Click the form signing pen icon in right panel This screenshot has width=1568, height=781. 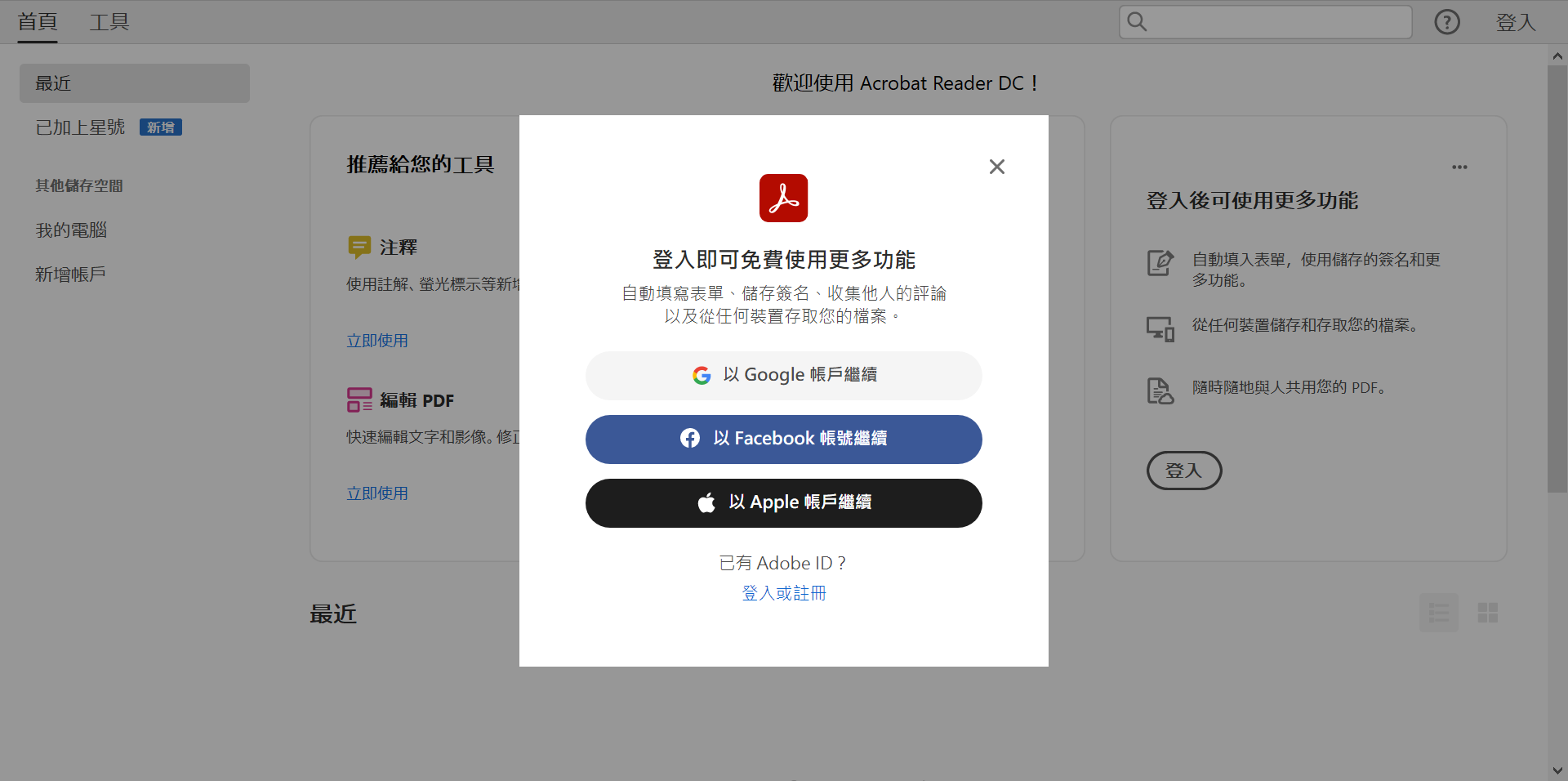click(1160, 263)
